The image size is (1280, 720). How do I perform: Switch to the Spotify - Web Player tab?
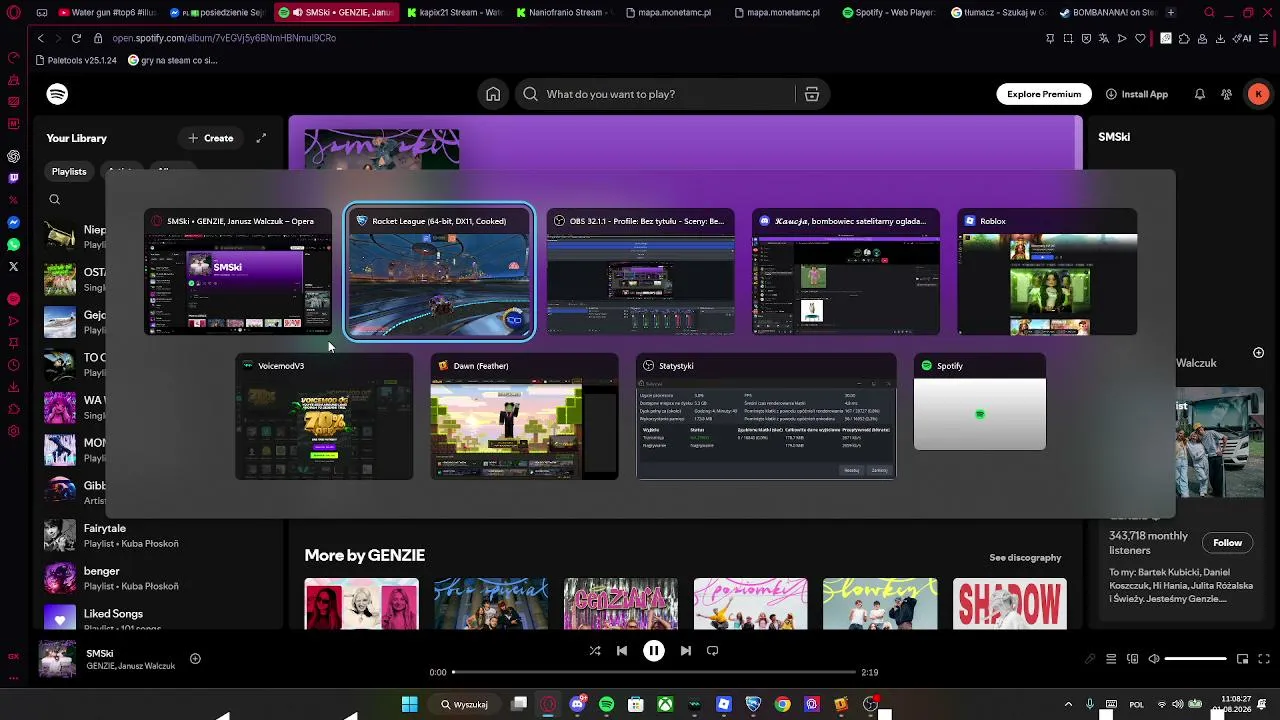pos(888,12)
